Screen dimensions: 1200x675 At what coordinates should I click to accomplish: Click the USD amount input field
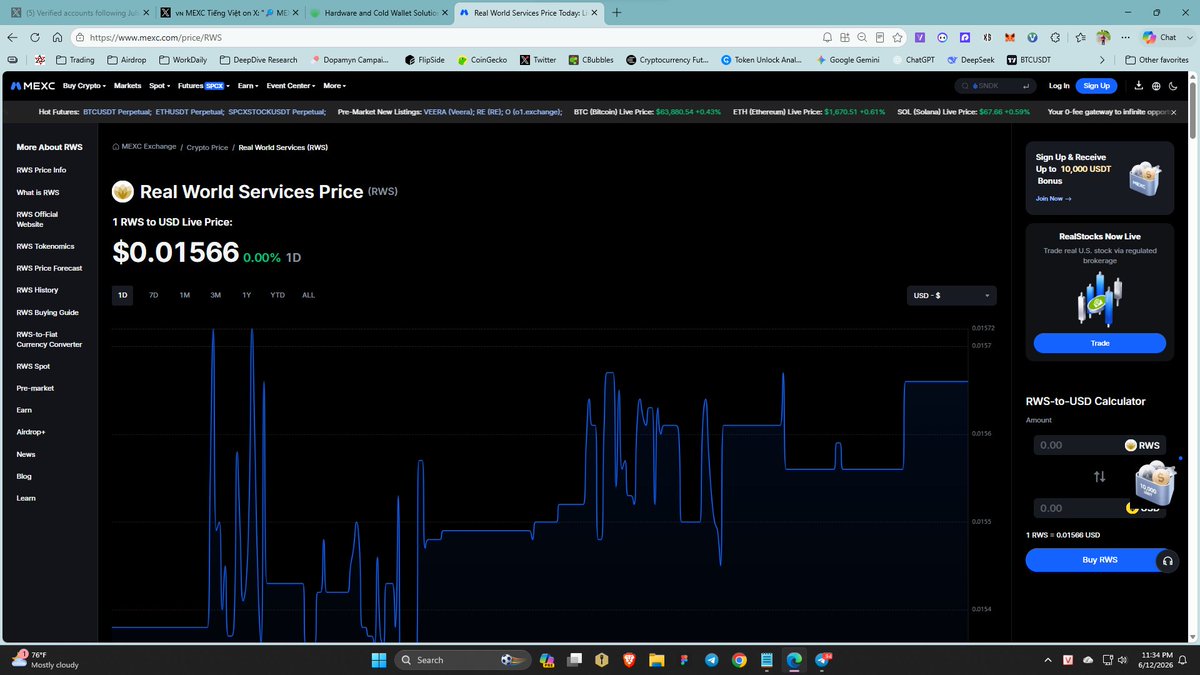(x=1099, y=508)
